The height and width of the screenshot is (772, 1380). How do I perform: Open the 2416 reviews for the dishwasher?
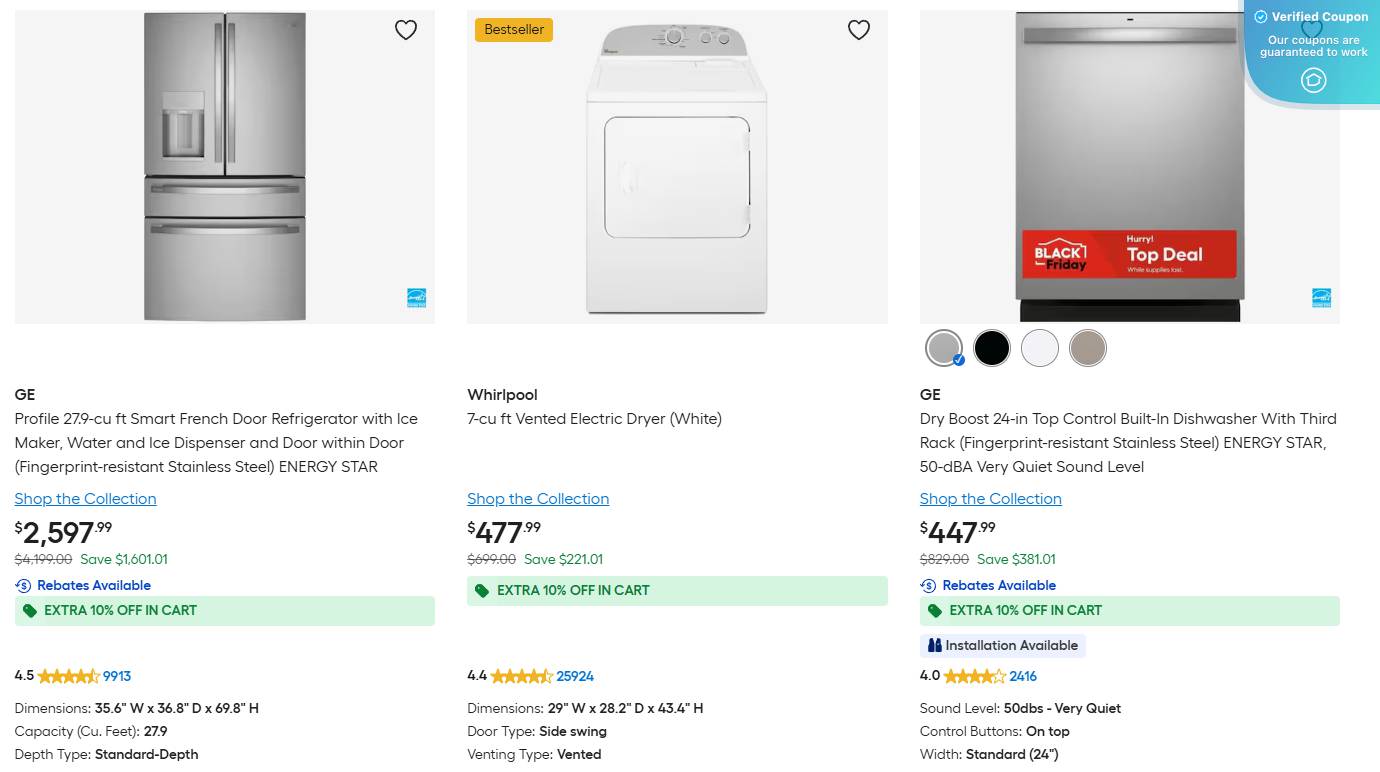pos(1023,677)
